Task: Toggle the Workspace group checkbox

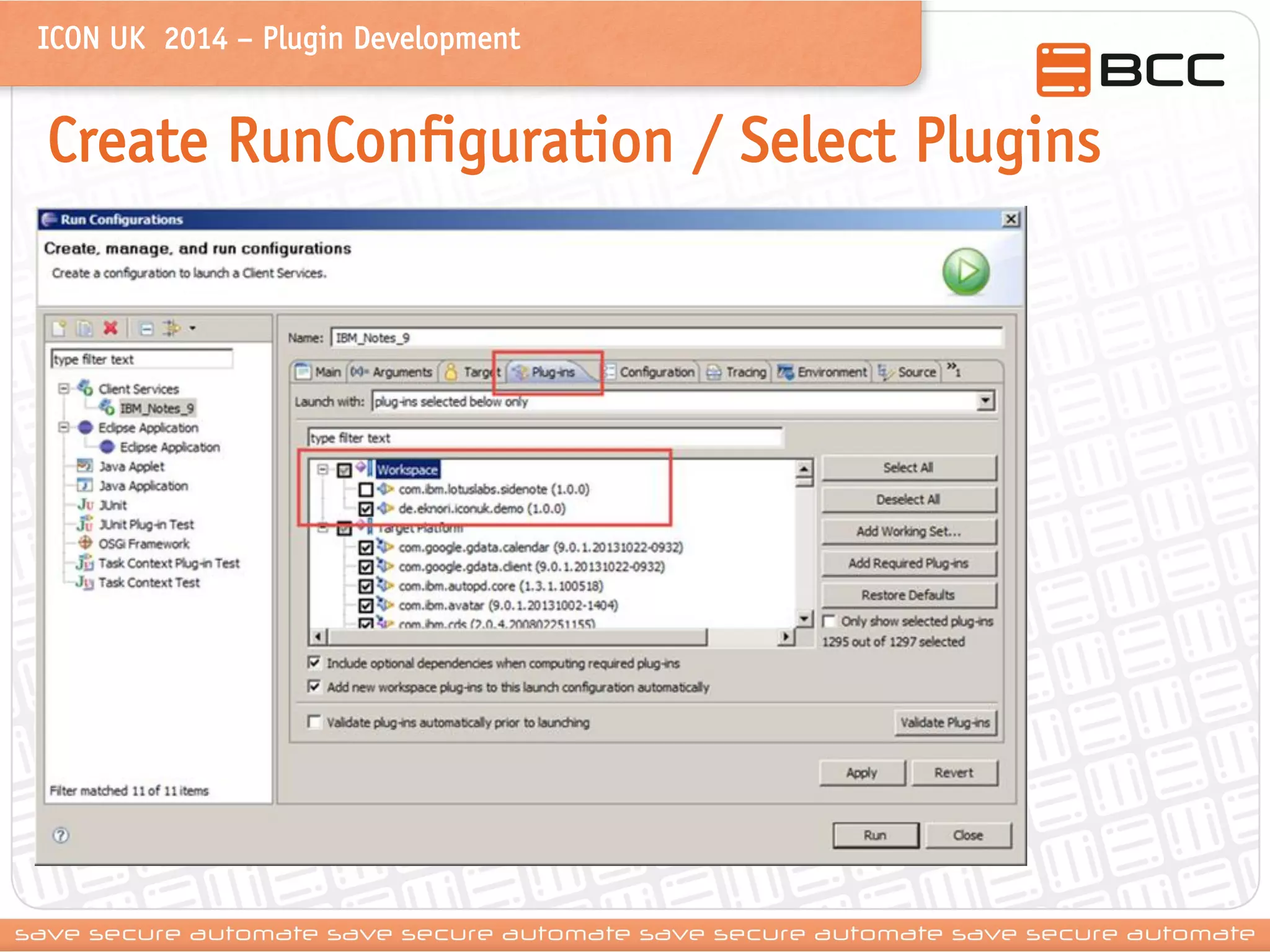Action: coord(345,470)
